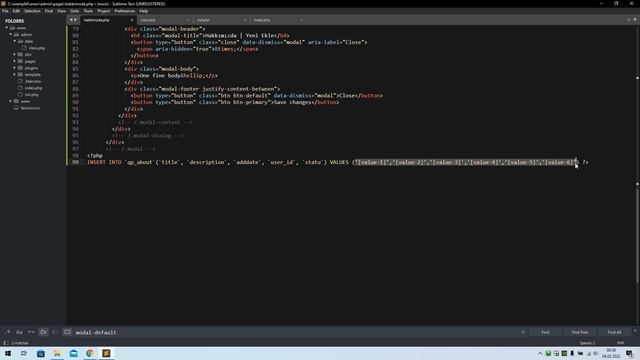Toggle wrap search option in find panel
Image resolution: width=640 pixels, height=360 pixels.
tap(43, 332)
